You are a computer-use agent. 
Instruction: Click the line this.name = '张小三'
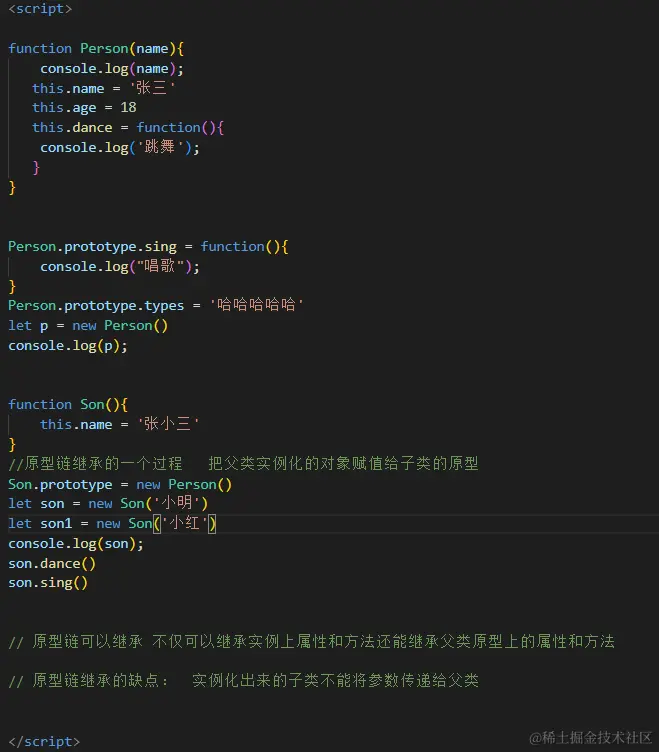click(120, 424)
